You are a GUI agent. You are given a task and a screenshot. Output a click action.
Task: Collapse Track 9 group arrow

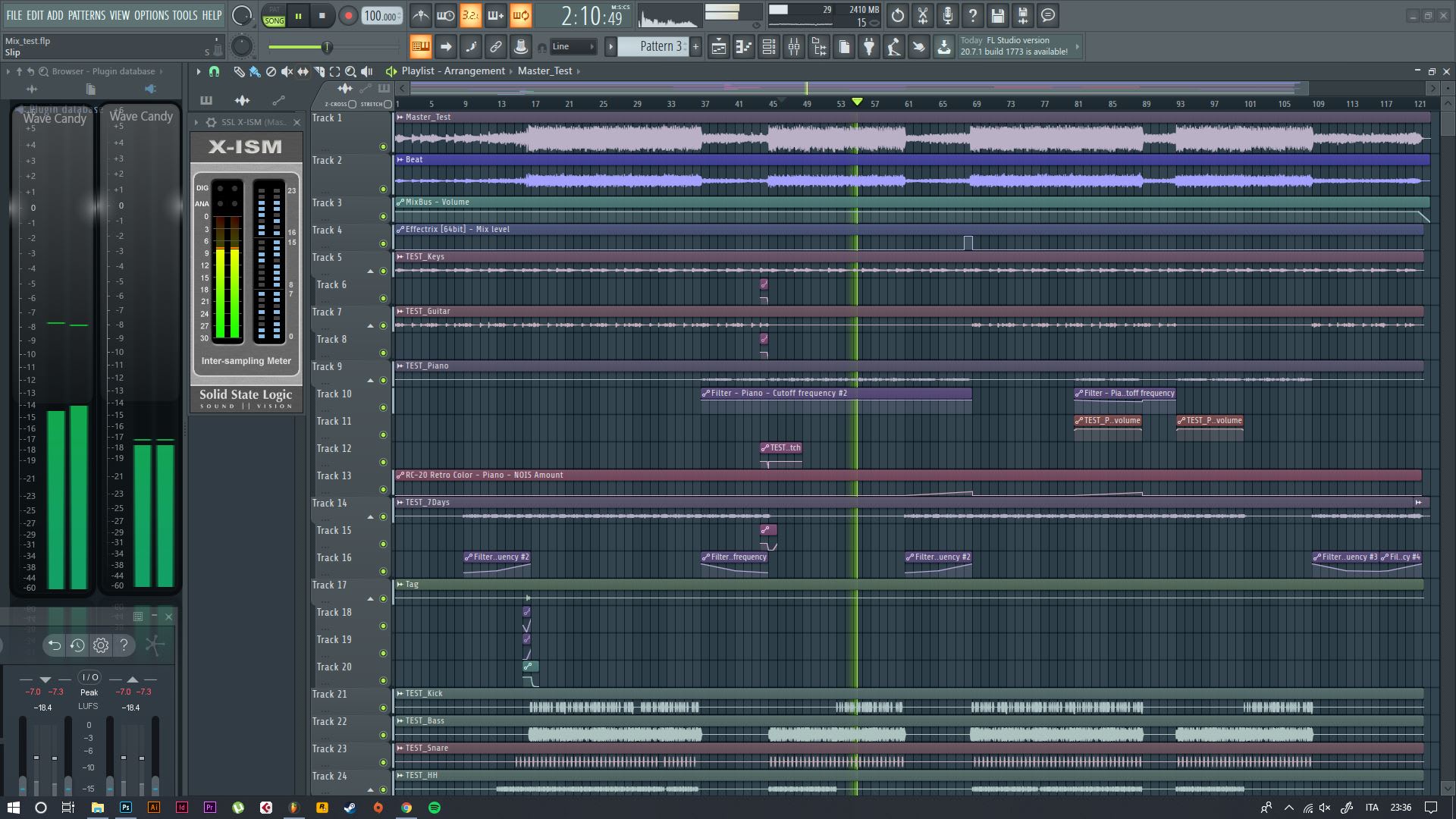[371, 381]
